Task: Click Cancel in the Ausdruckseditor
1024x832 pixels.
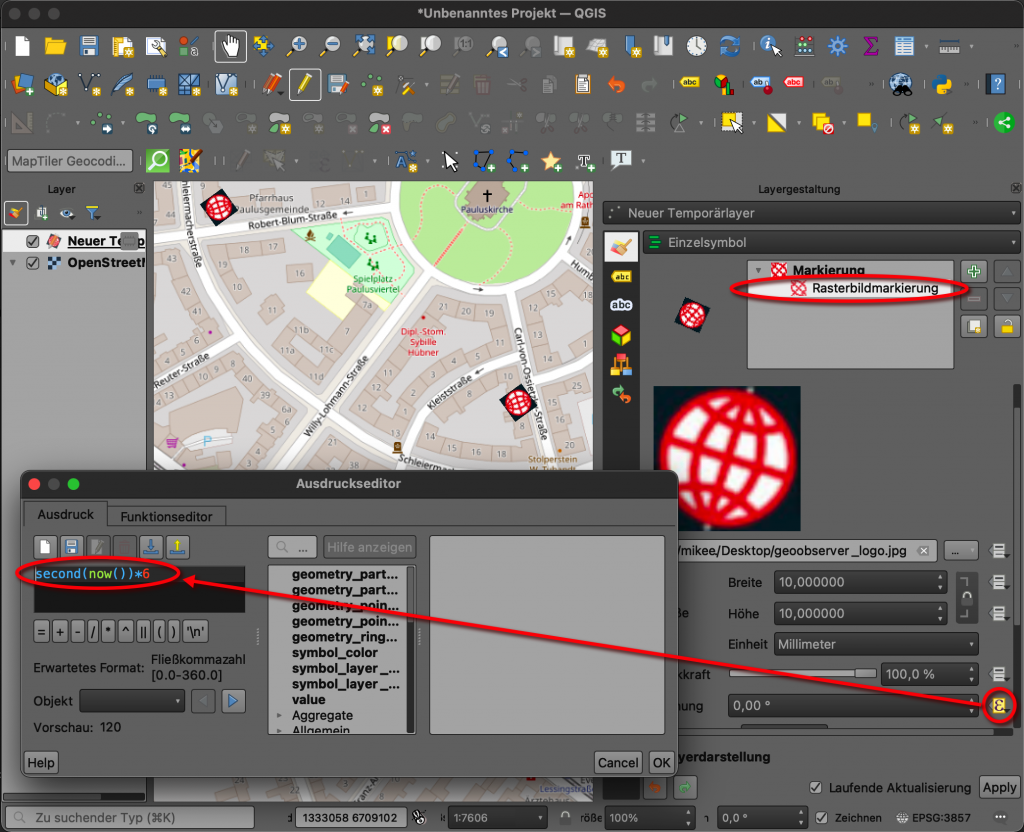Action: (618, 762)
